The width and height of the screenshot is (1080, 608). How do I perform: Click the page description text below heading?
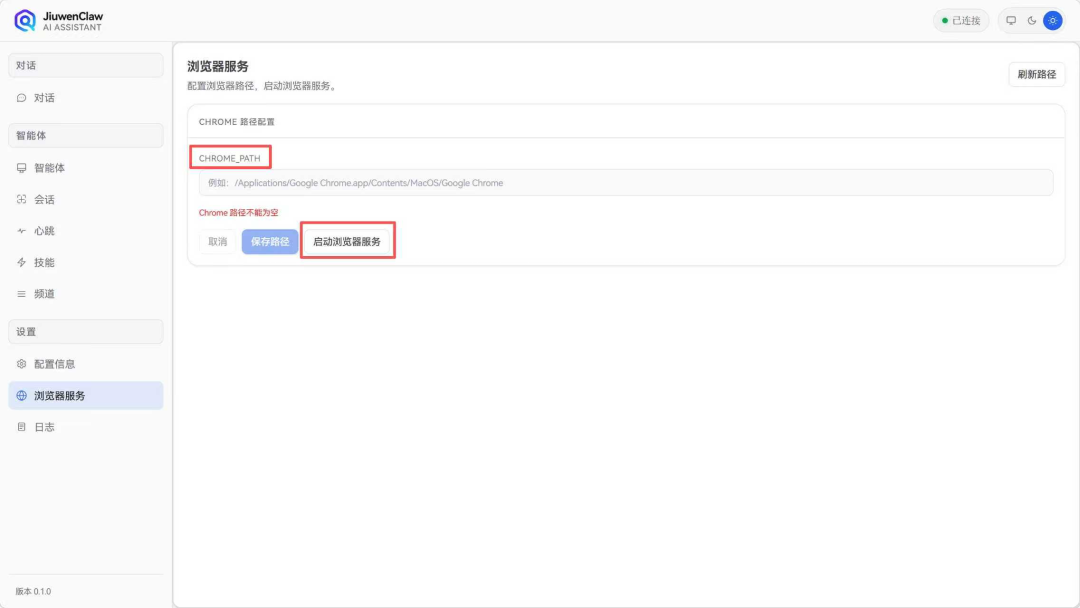[x=263, y=86]
